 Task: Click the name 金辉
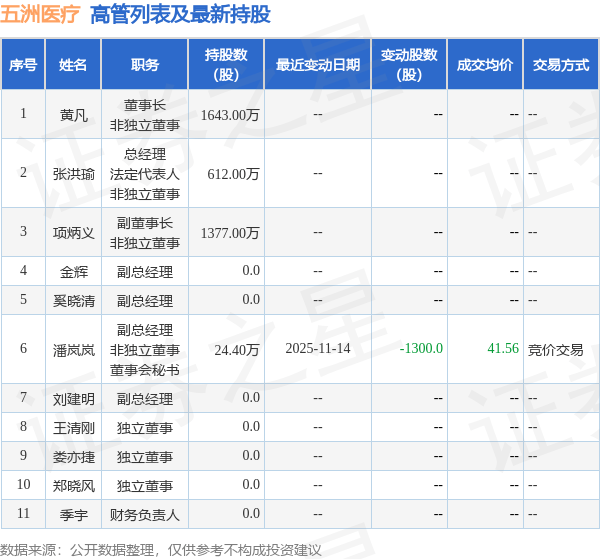[73, 272]
